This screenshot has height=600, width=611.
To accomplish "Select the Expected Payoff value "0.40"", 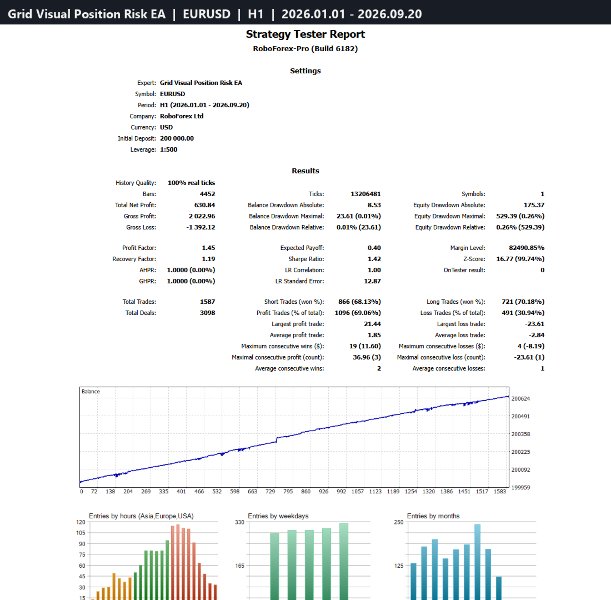I will [x=374, y=248].
